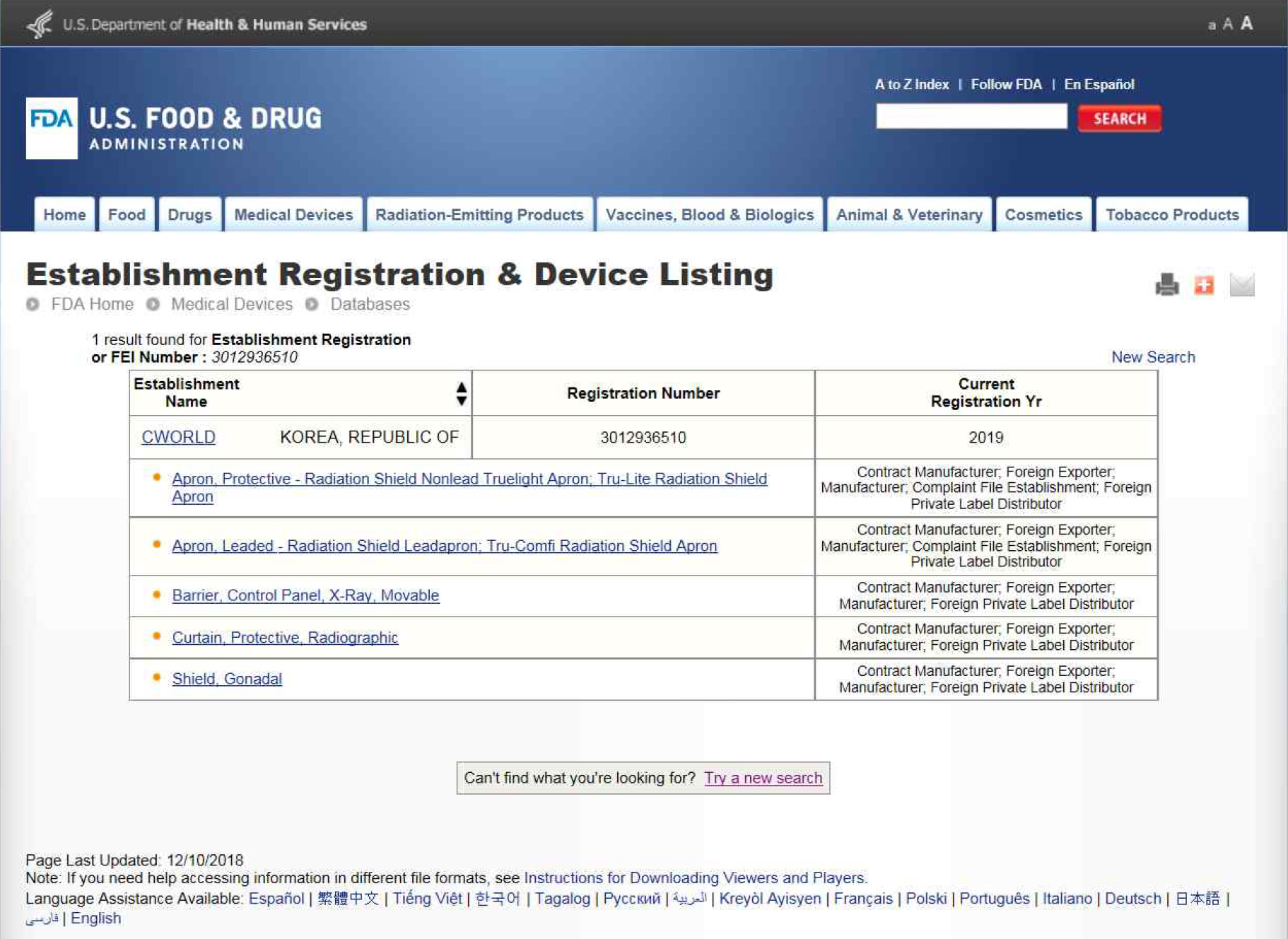This screenshot has height=939, width=1288.
Task: Open the A to Z Index link
Action: pos(912,84)
